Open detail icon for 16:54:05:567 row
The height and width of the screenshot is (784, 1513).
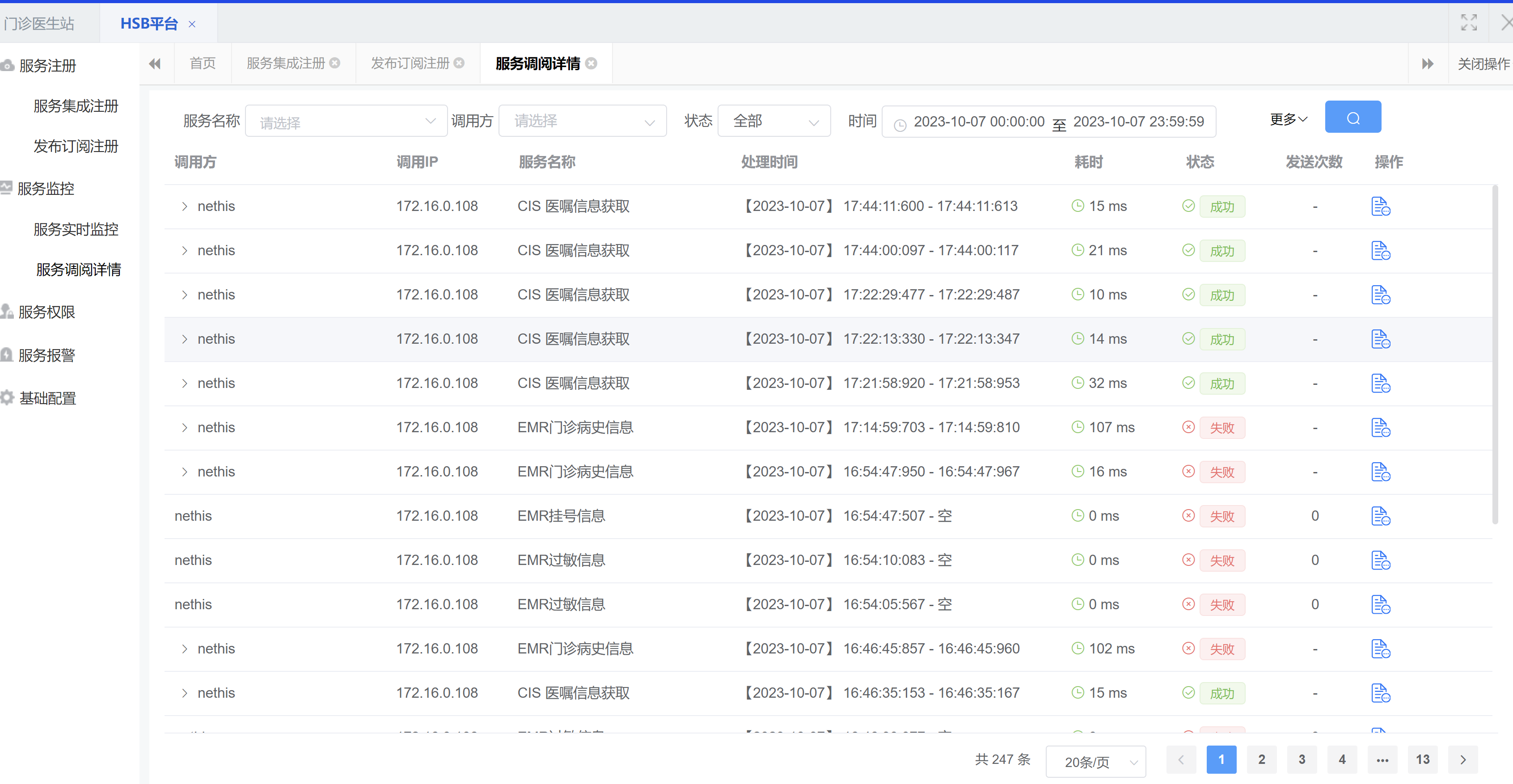[x=1380, y=605]
